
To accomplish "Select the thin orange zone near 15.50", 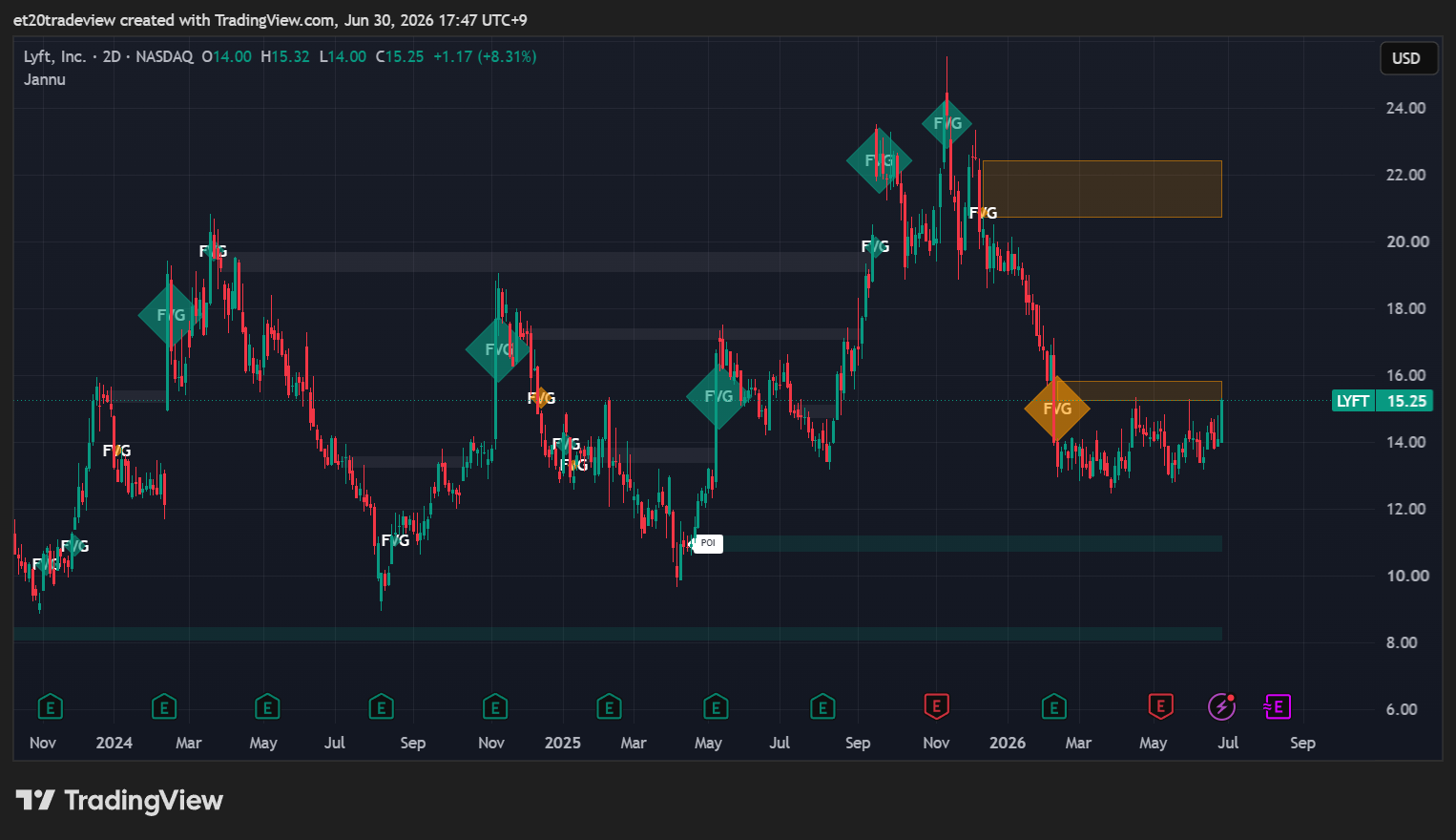I will tap(1139, 390).
